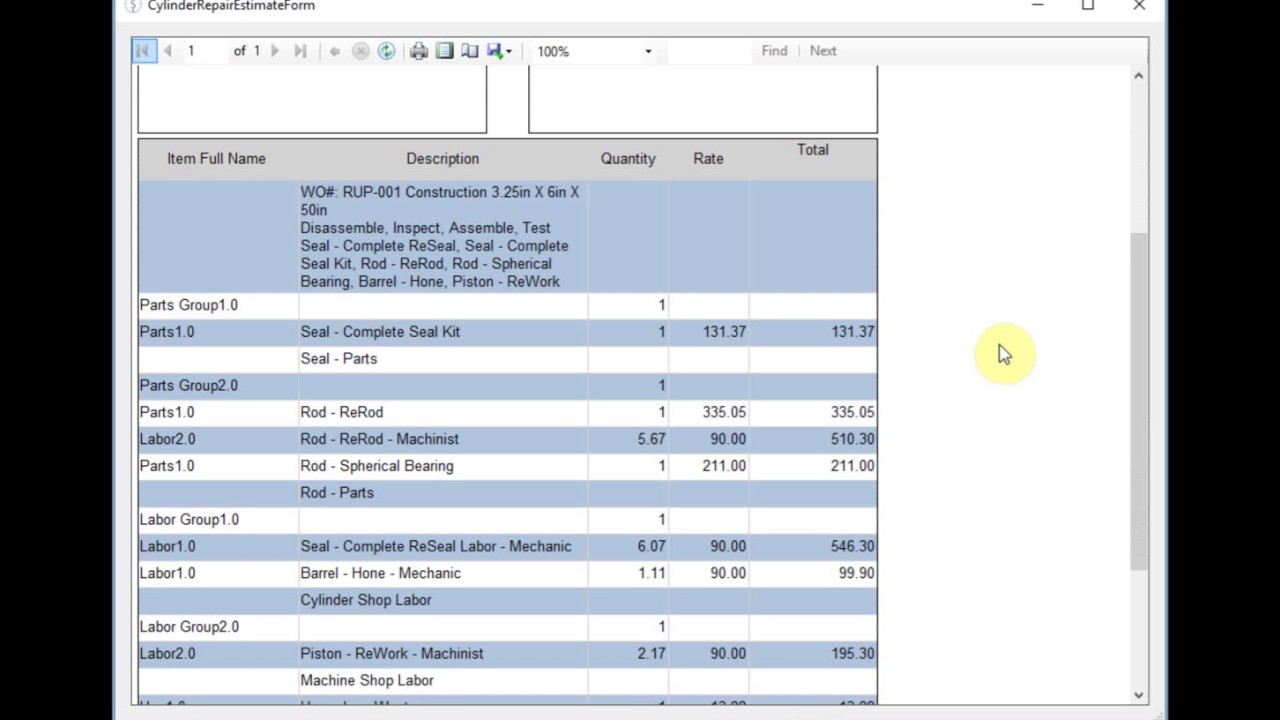Screen dimensions: 1280x720
Task: Go to first page of report
Action: pyautogui.click(x=143, y=51)
